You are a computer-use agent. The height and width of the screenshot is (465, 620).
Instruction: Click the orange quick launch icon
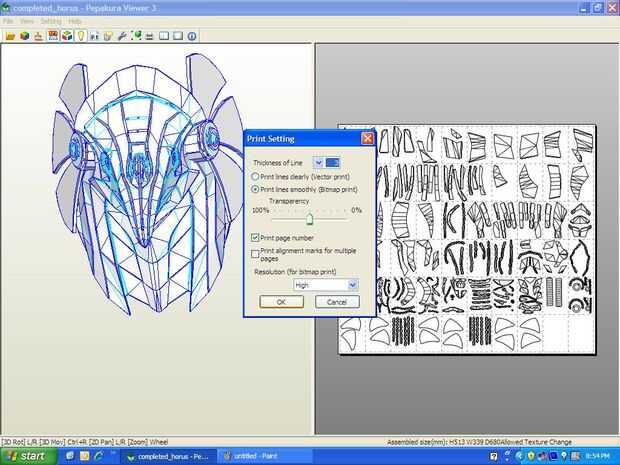click(84, 456)
